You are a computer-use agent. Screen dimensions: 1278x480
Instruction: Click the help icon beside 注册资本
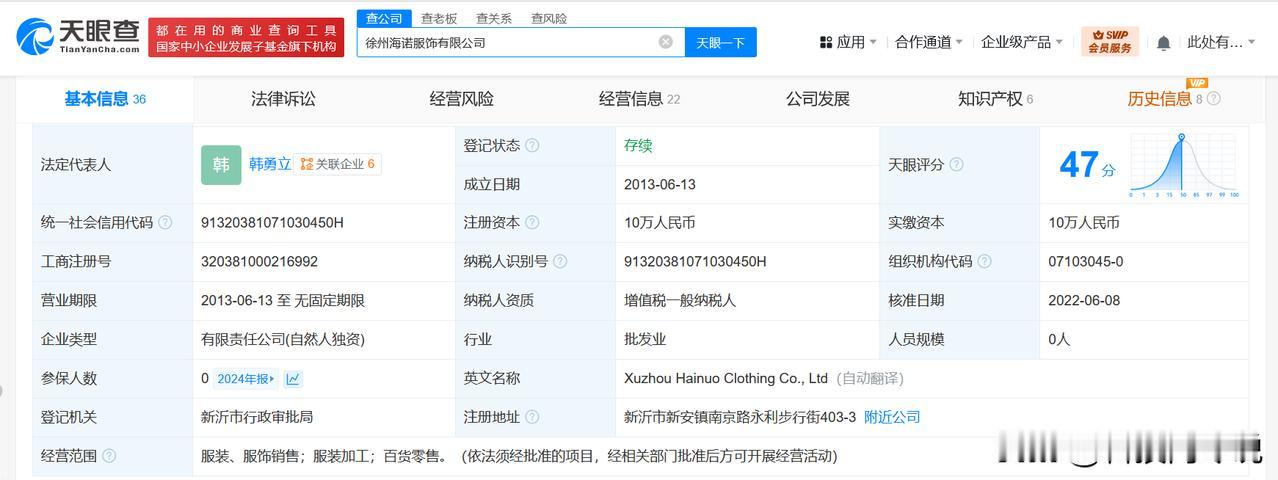coord(532,222)
